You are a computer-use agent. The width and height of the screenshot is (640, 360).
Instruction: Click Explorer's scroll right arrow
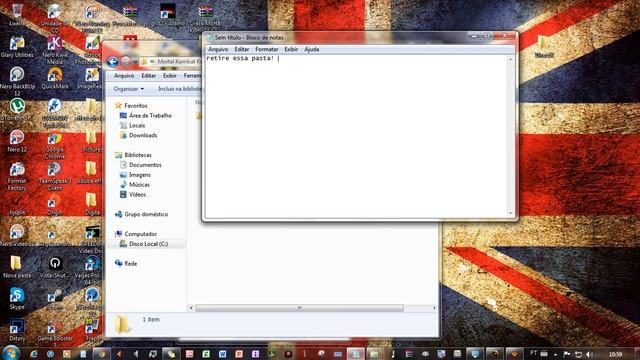pos(434,308)
